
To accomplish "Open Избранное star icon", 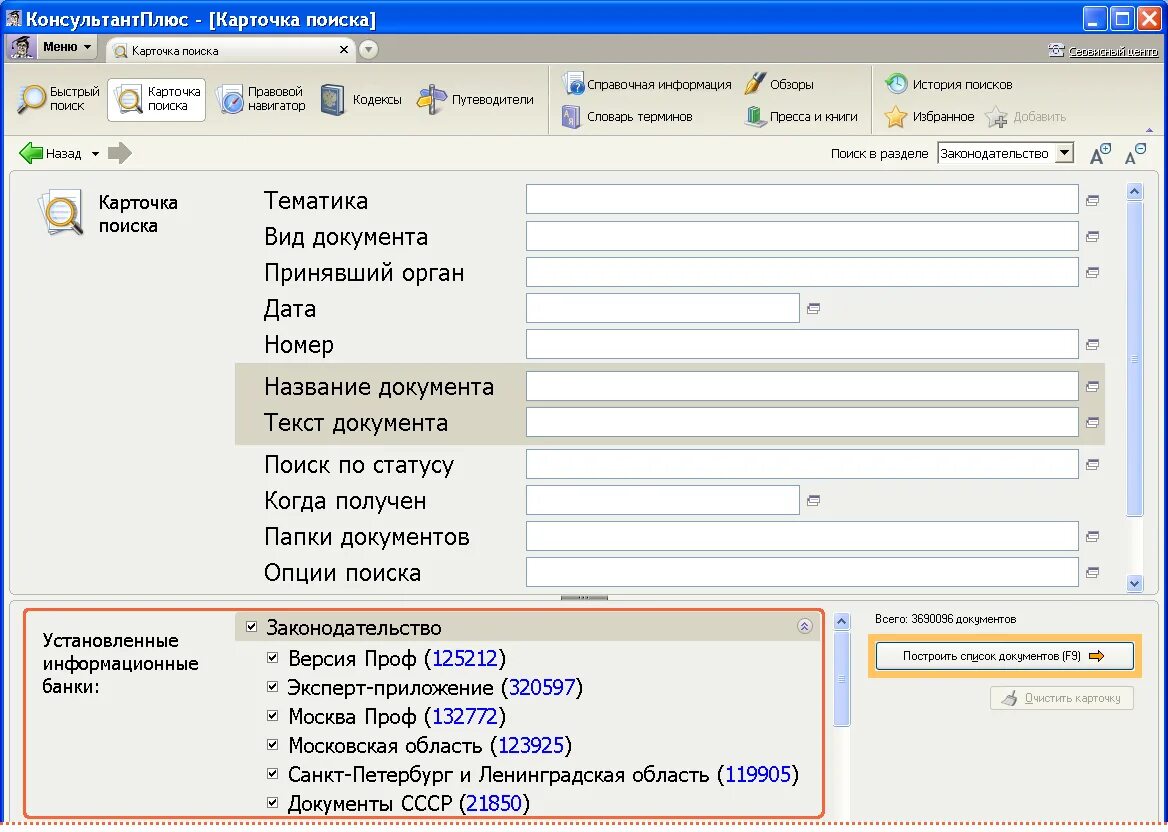I will tap(895, 117).
